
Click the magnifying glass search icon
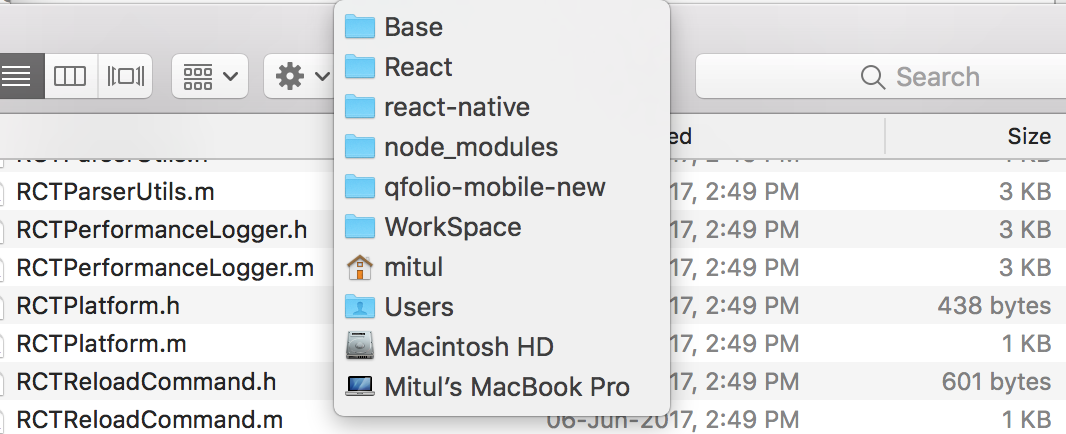pos(872,77)
